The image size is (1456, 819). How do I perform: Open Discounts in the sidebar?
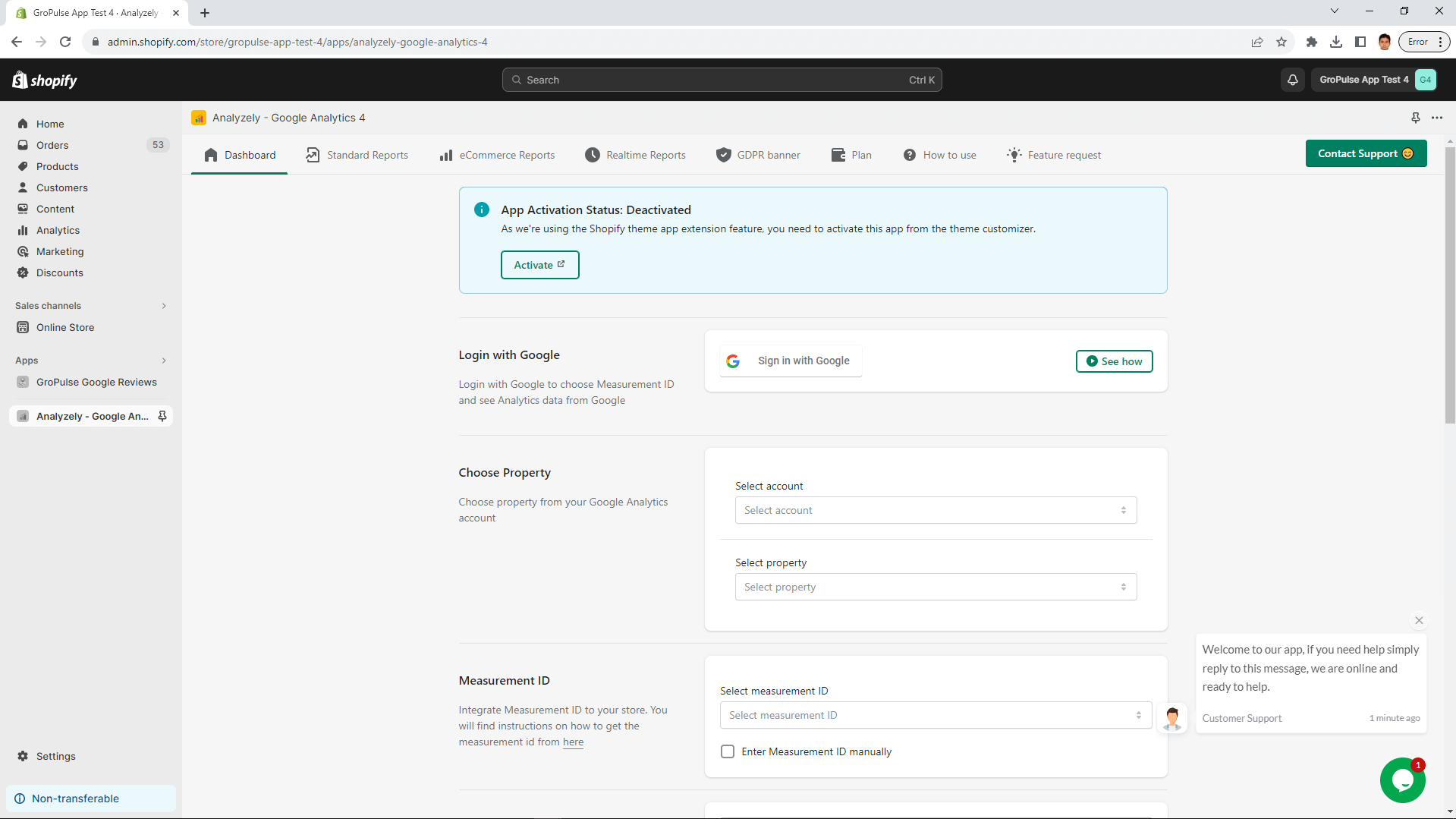point(60,272)
